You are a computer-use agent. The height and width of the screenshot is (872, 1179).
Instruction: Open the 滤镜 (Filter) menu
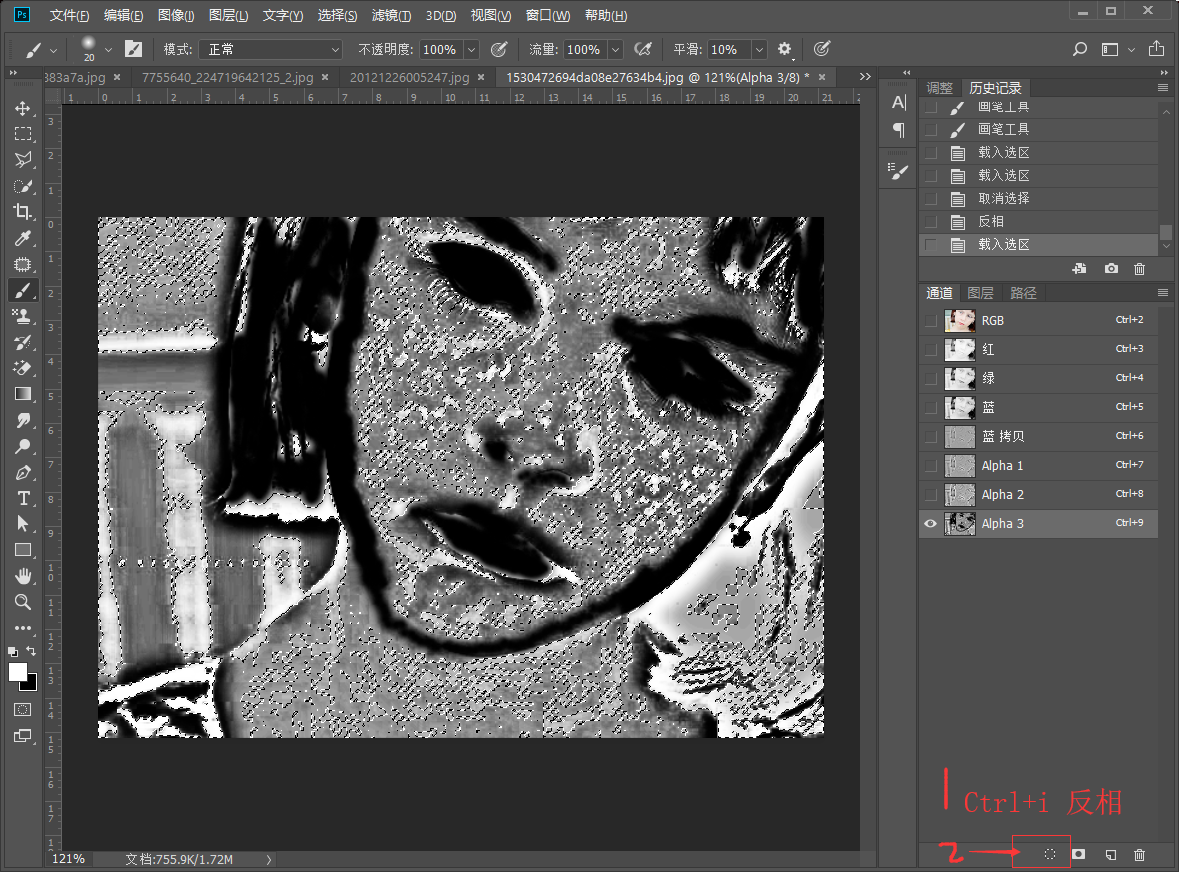pos(391,16)
